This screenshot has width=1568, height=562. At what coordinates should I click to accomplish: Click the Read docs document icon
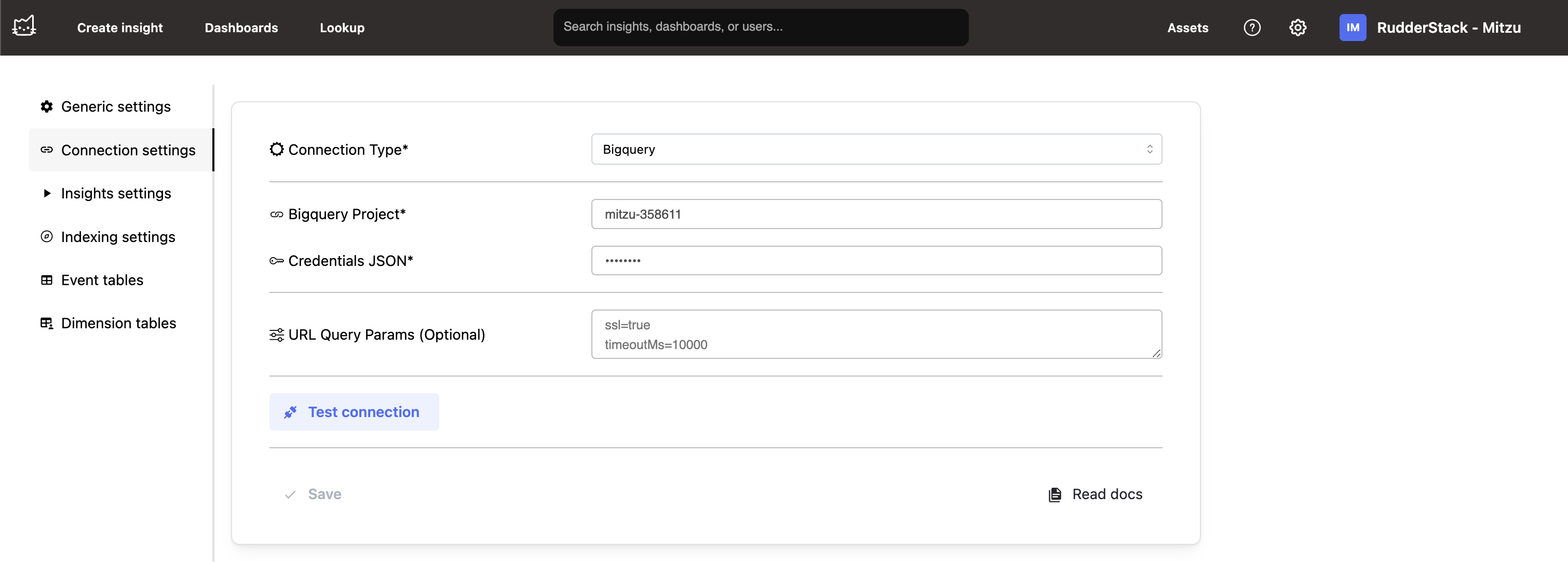[1055, 494]
